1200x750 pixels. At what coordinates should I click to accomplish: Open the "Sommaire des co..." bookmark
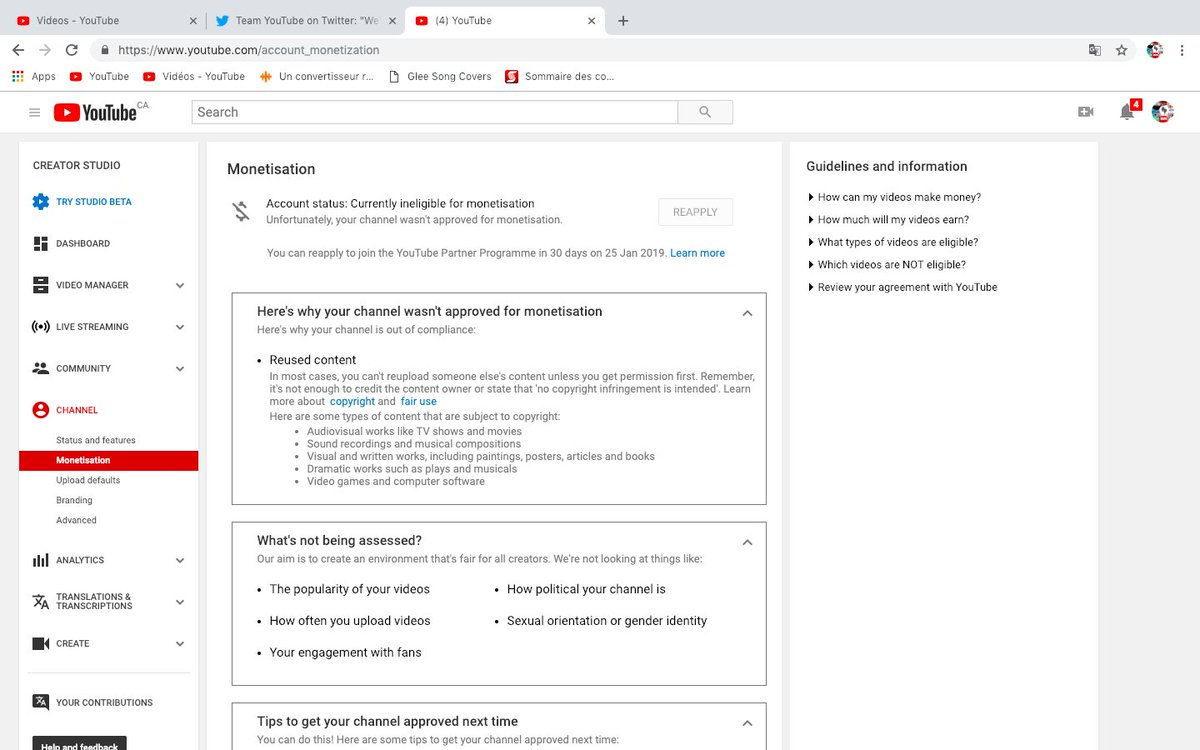coord(559,76)
